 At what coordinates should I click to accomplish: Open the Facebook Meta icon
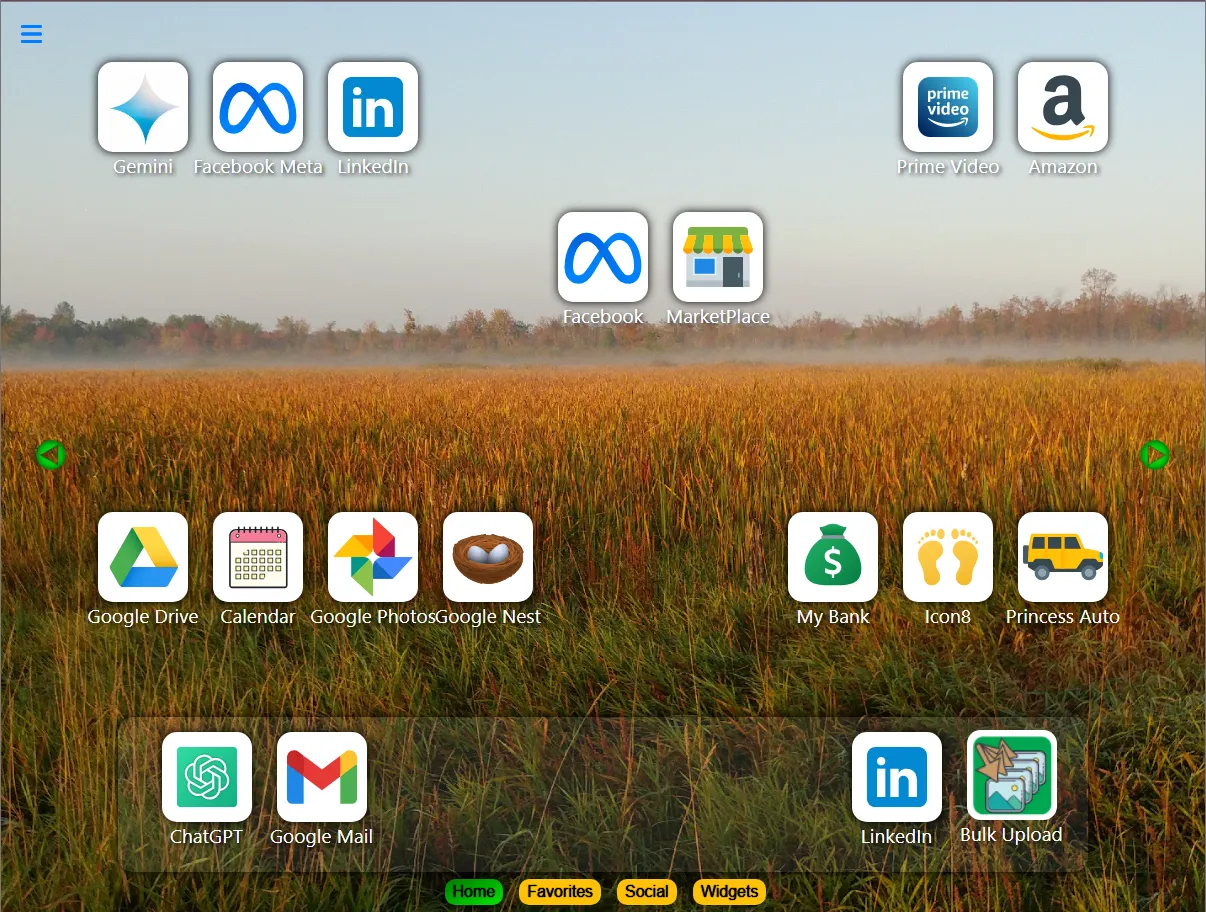(258, 107)
